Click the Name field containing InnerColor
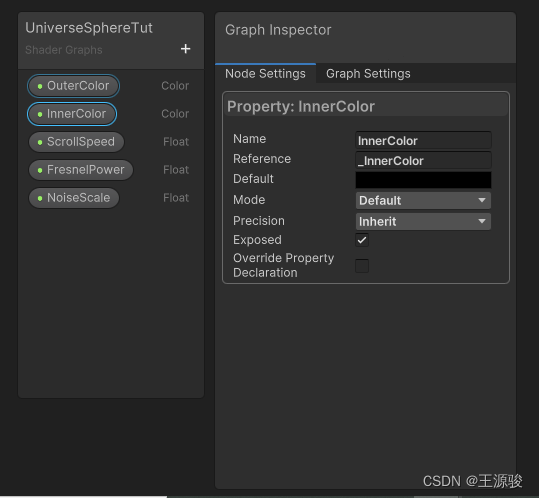Viewport: 539px width, 498px height. coord(423,141)
